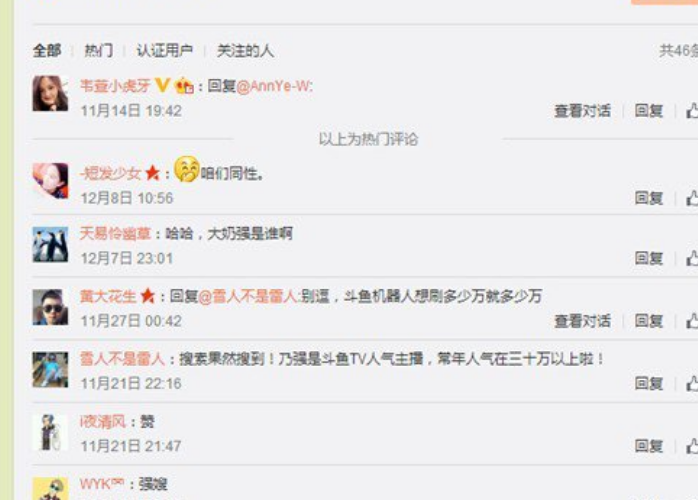Click the red star badge beside 黄大花生

pyautogui.click(x=147, y=296)
